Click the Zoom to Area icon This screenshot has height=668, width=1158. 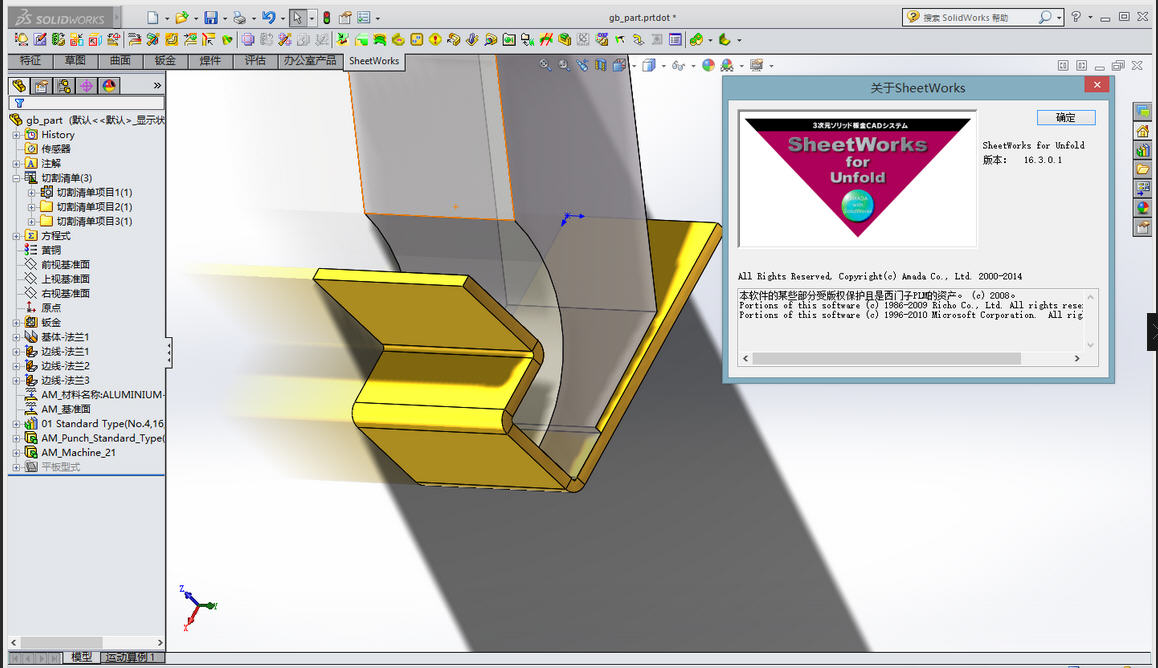564,65
